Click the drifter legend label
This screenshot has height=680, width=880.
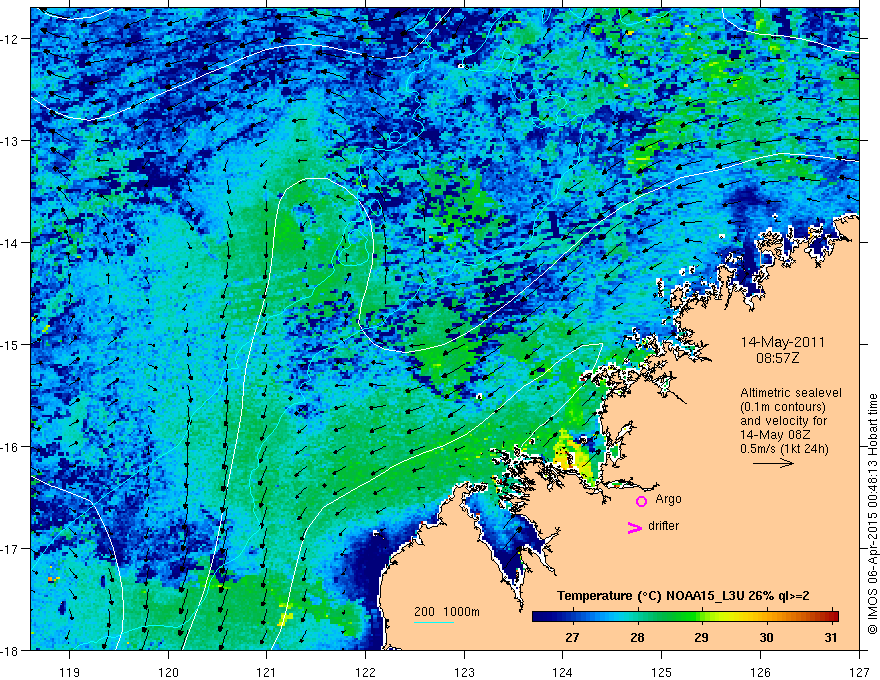663,526
